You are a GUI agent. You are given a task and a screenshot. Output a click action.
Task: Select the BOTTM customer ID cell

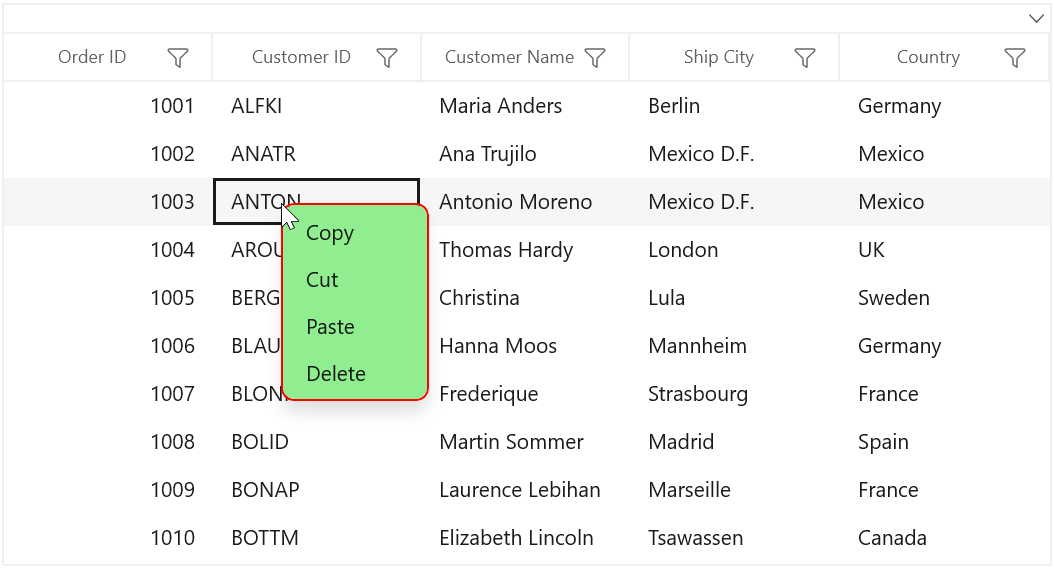coord(317,538)
